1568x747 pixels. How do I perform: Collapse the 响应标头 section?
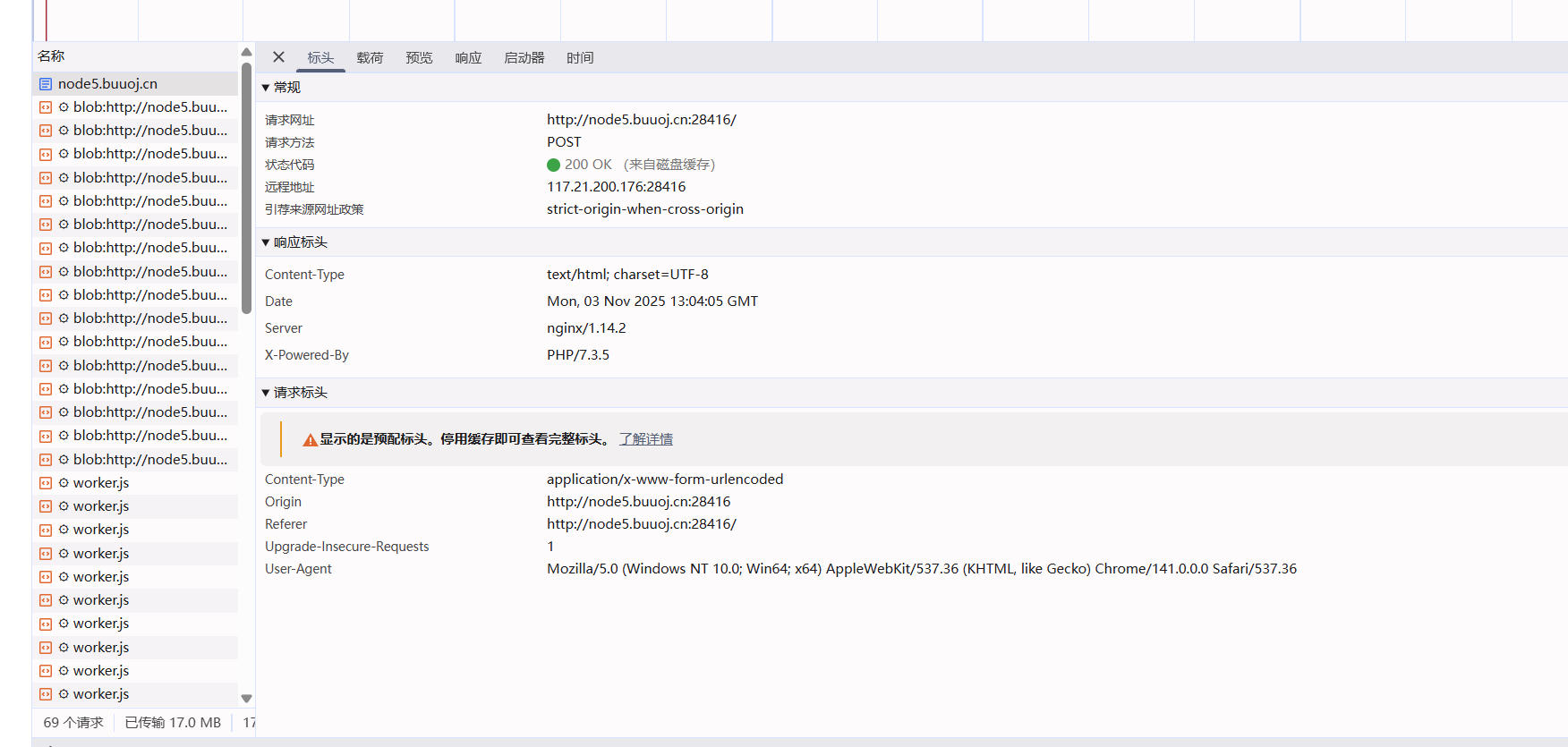coord(266,242)
